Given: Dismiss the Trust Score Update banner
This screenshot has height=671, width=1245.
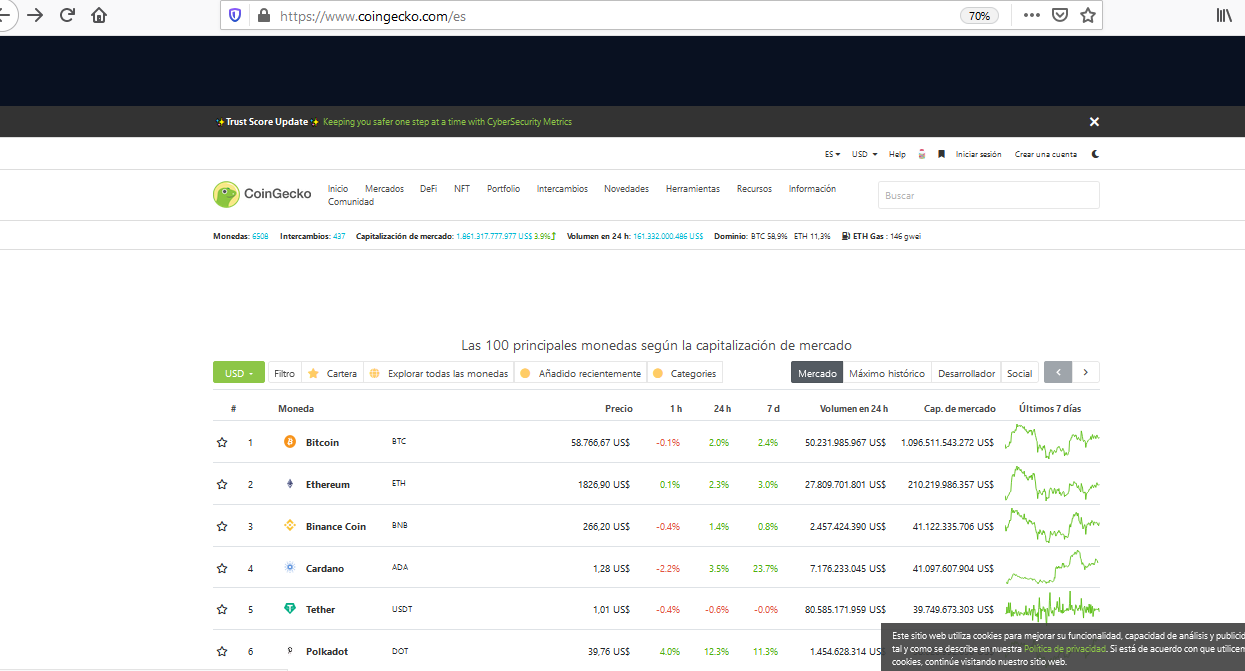Looking at the screenshot, I should 1094,121.
